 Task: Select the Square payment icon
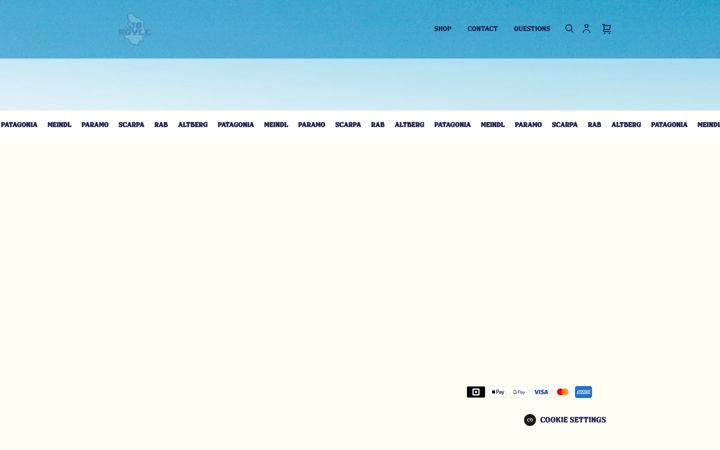coord(476,392)
